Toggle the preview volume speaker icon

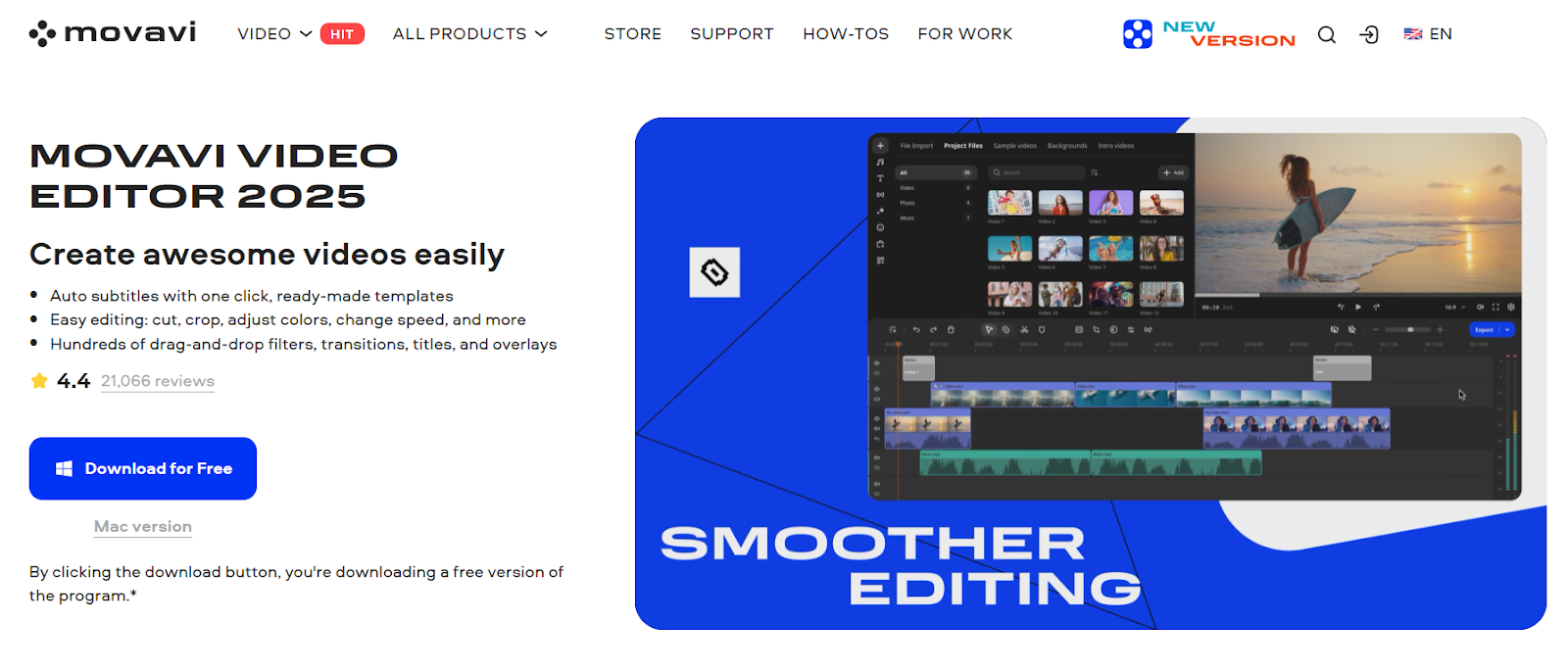1480,307
